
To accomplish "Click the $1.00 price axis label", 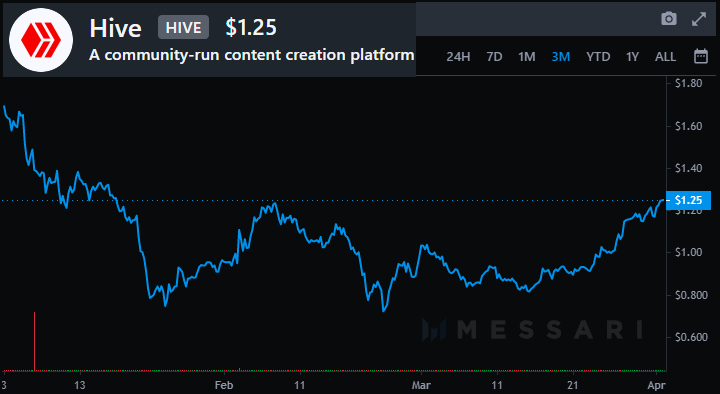I will click(688, 253).
